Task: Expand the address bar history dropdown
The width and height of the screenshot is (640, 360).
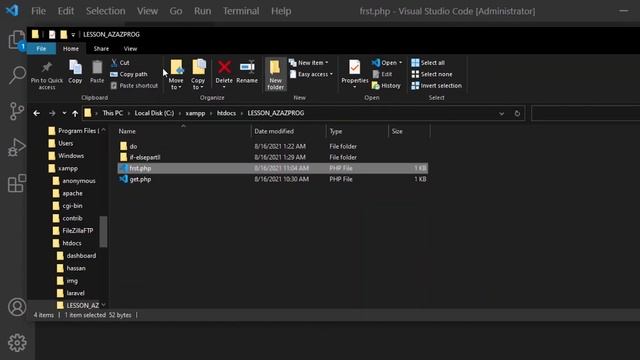Action: (x=502, y=113)
